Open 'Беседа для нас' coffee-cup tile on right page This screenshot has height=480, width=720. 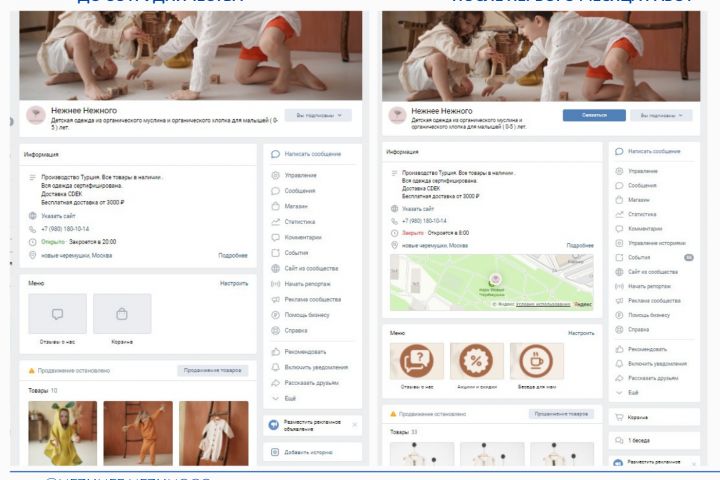click(536, 361)
